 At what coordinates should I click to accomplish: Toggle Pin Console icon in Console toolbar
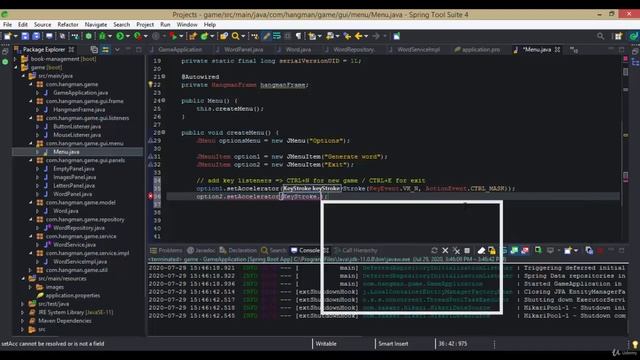click(538, 250)
